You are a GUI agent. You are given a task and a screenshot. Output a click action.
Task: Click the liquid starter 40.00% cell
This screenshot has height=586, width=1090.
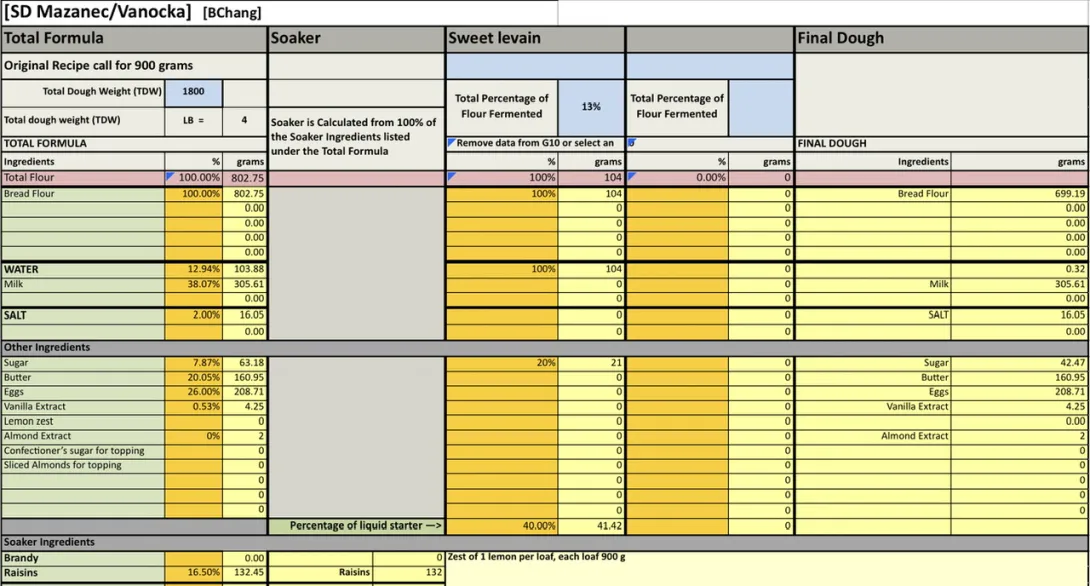tap(501, 526)
